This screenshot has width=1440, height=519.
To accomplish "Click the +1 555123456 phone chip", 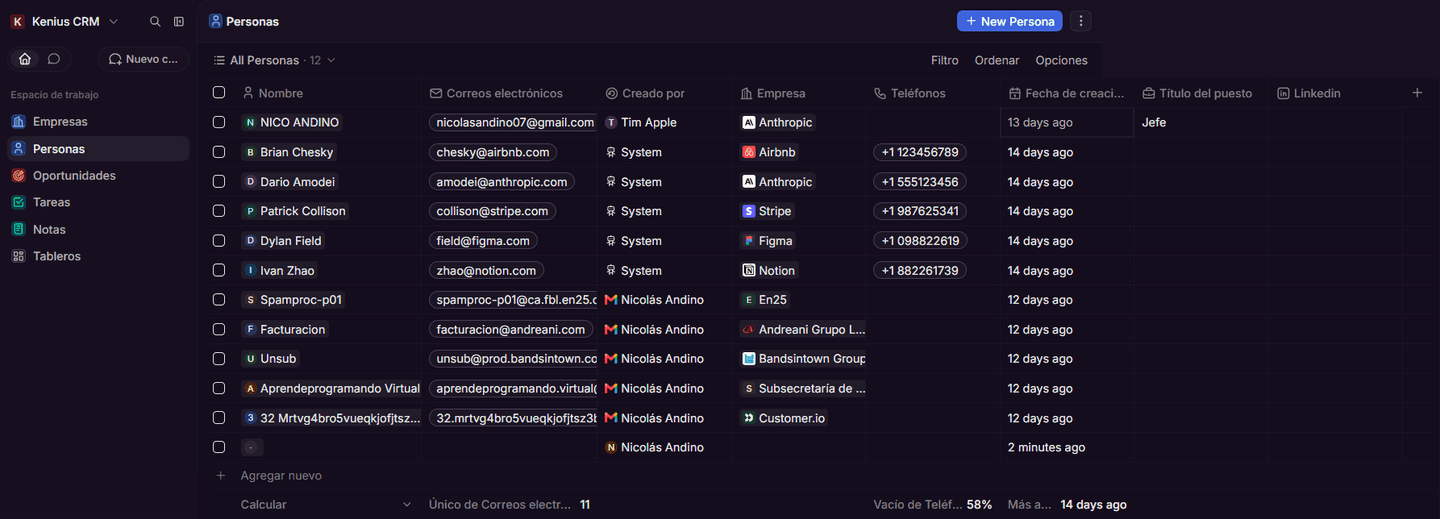I will [919, 182].
